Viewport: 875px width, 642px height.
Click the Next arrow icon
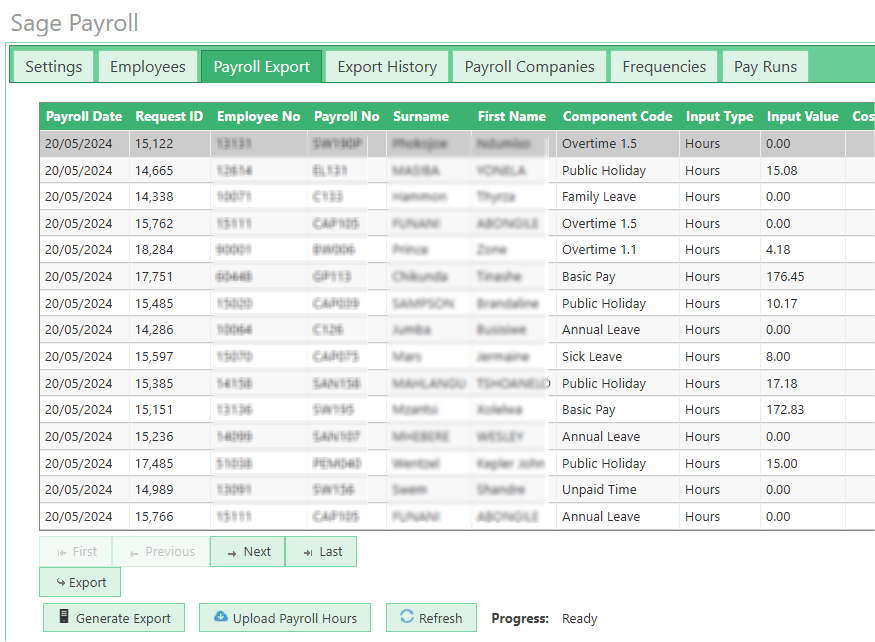pos(232,553)
